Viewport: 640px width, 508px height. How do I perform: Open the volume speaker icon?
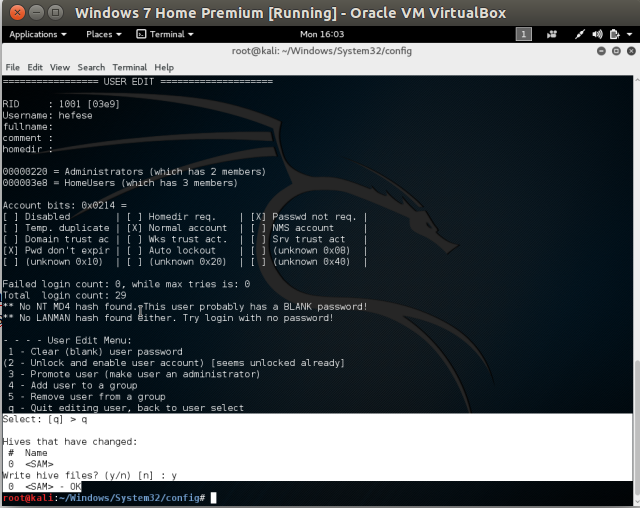597,34
